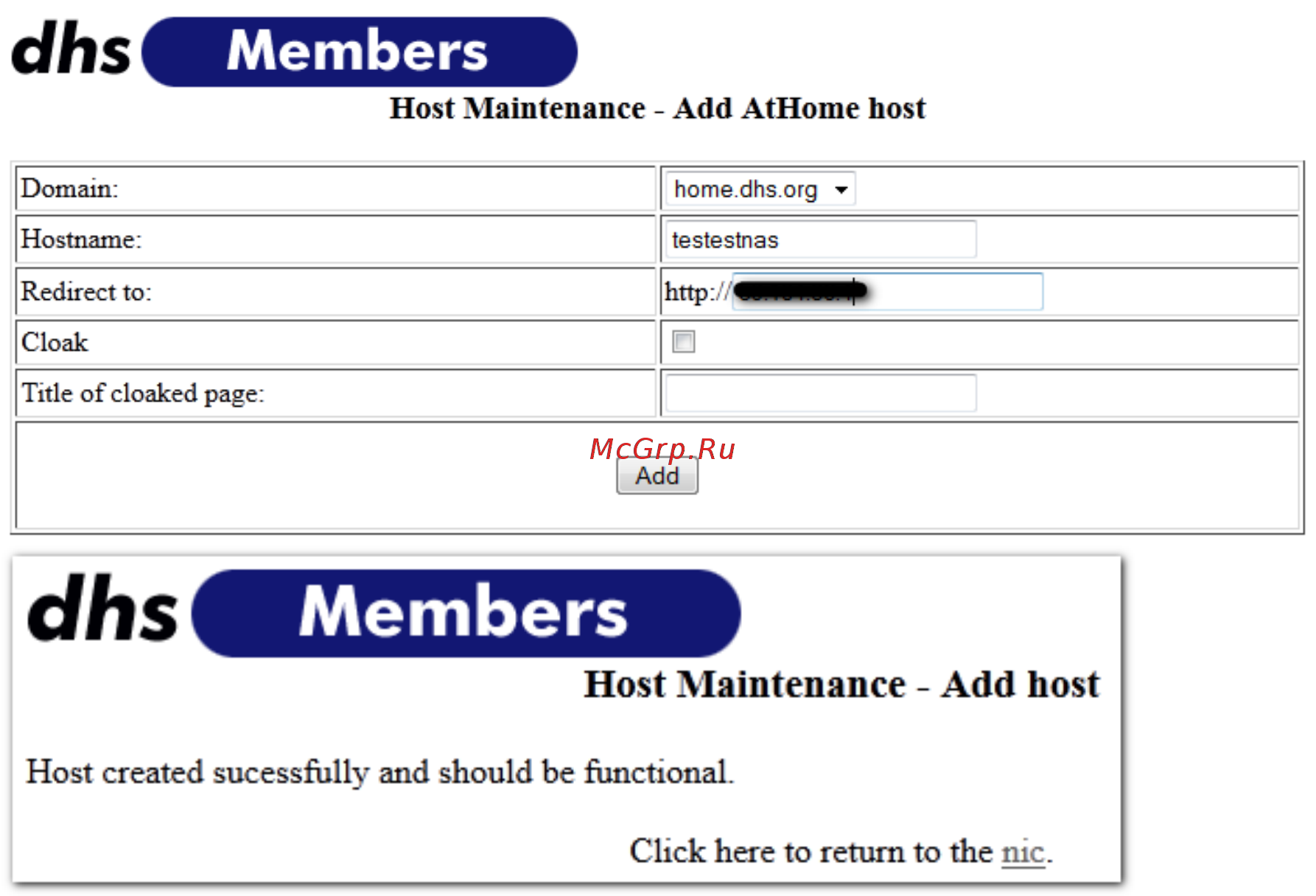The height and width of the screenshot is (896, 1316).
Task: Click the http:// prefix text
Action: coord(697,292)
